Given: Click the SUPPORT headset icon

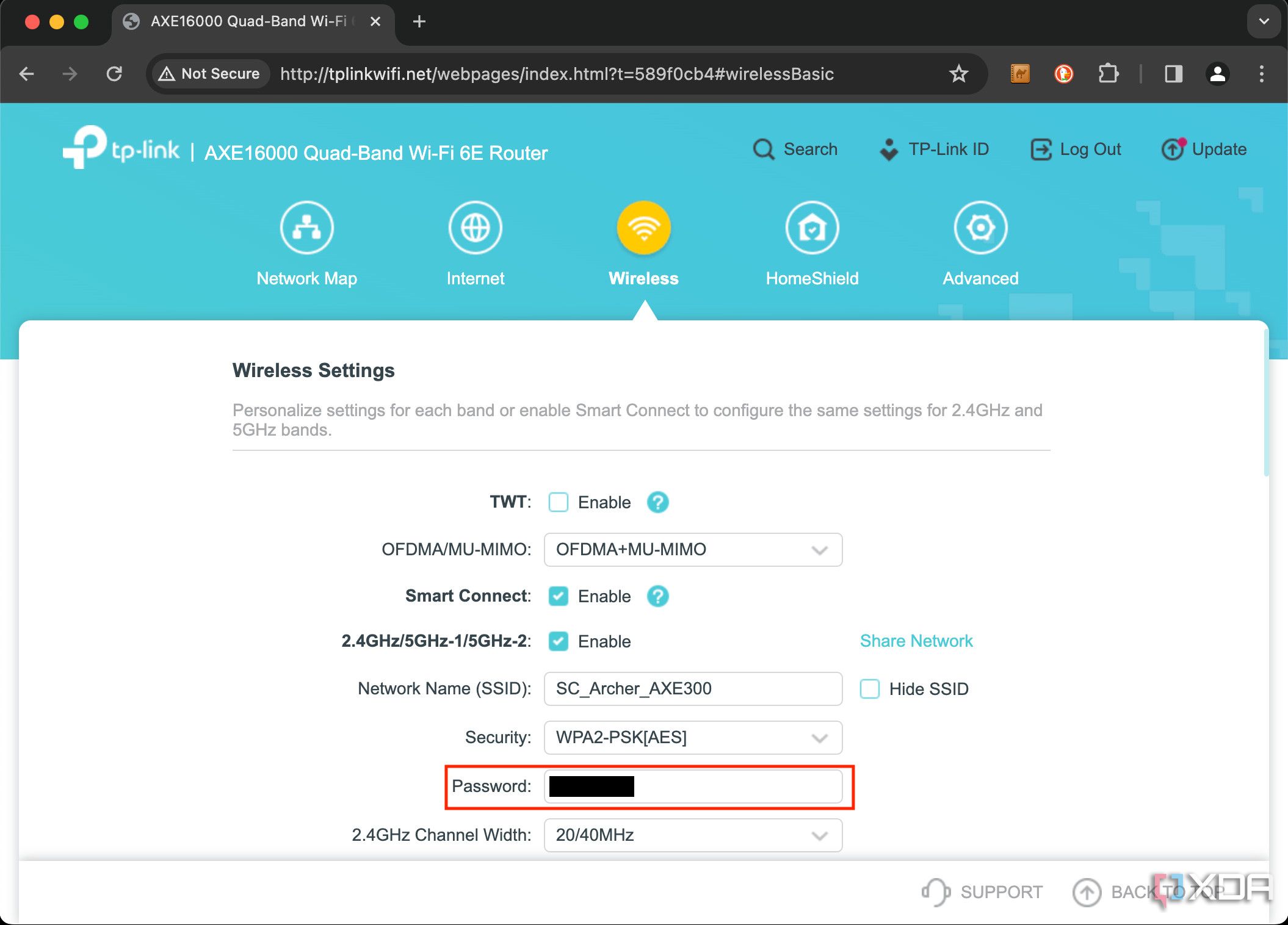Looking at the screenshot, I should 936,892.
